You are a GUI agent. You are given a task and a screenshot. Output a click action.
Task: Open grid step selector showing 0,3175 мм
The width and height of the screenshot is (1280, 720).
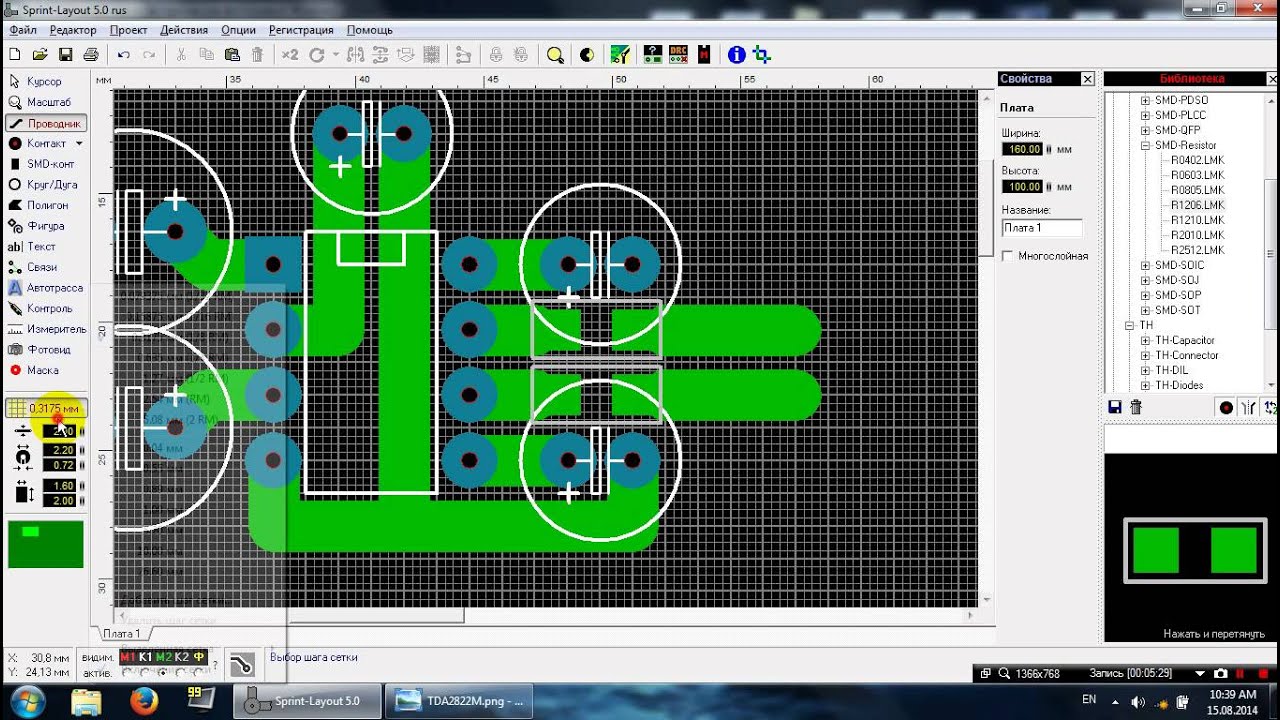click(46, 408)
